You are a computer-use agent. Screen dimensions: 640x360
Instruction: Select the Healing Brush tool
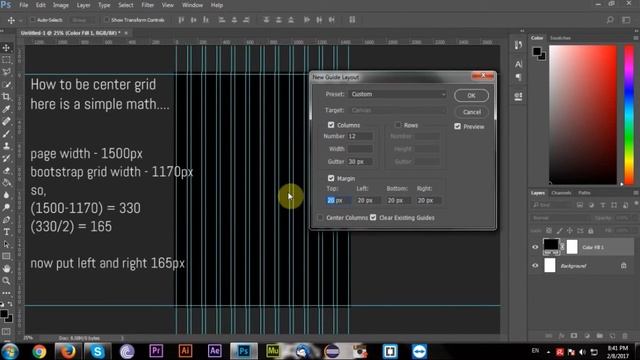pos(6,121)
